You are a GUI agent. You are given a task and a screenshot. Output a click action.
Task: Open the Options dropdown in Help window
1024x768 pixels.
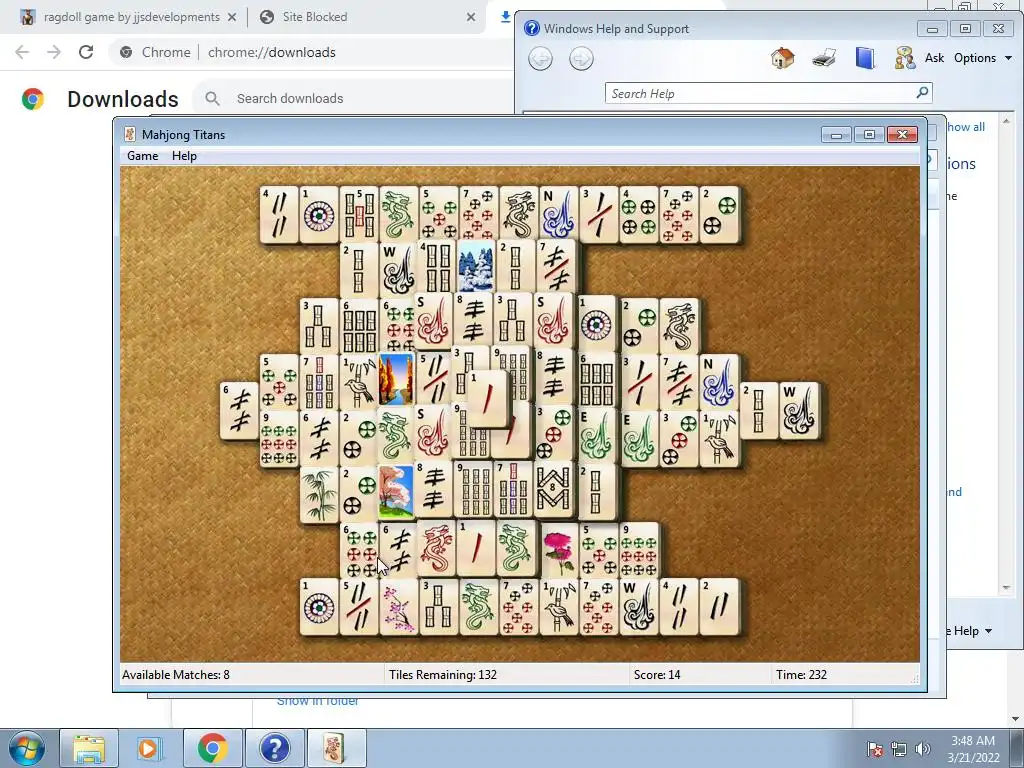[983, 58]
